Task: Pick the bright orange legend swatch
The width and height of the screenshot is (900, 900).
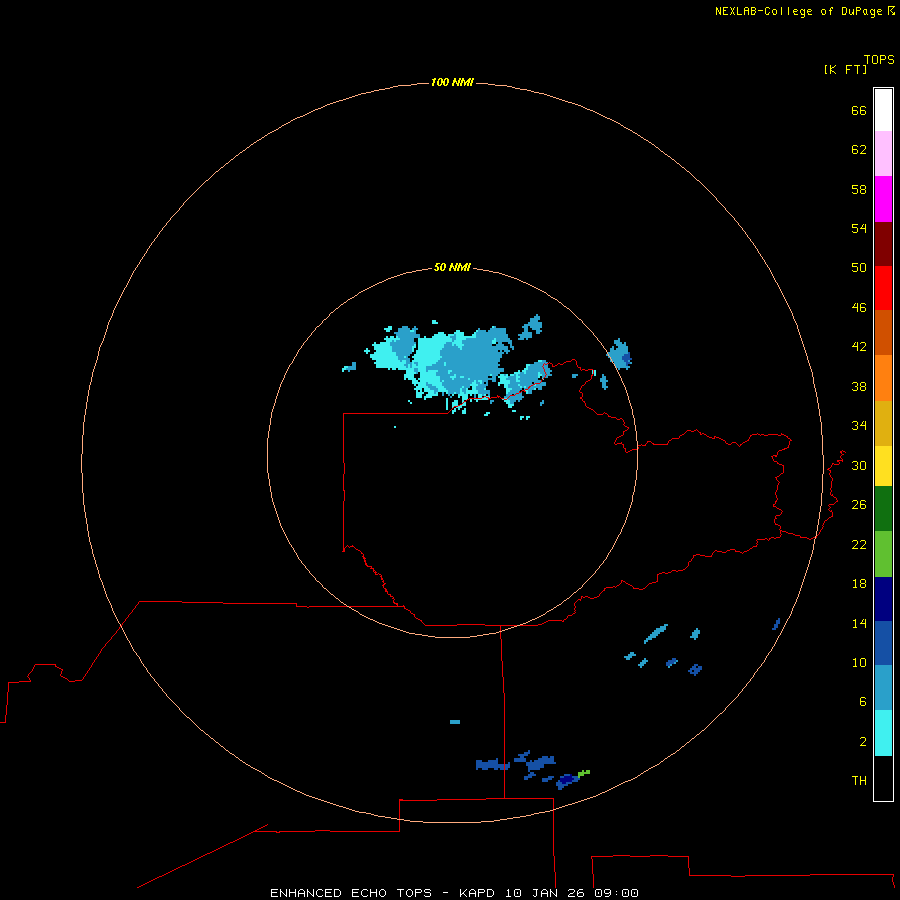Action: pos(883,378)
